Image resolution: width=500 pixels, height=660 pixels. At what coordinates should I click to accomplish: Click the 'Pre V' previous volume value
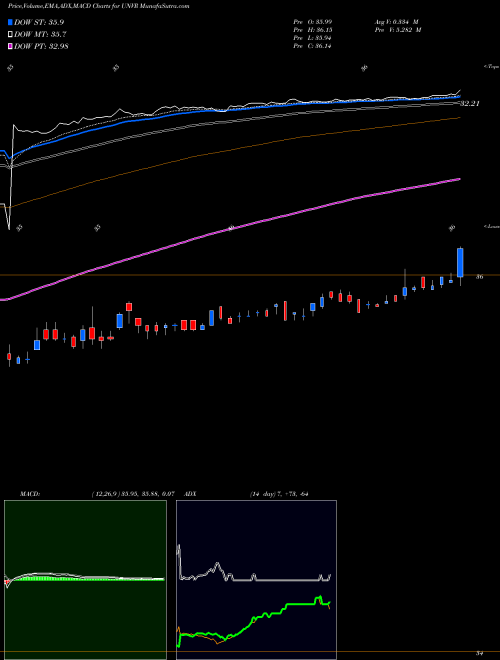point(397,30)
